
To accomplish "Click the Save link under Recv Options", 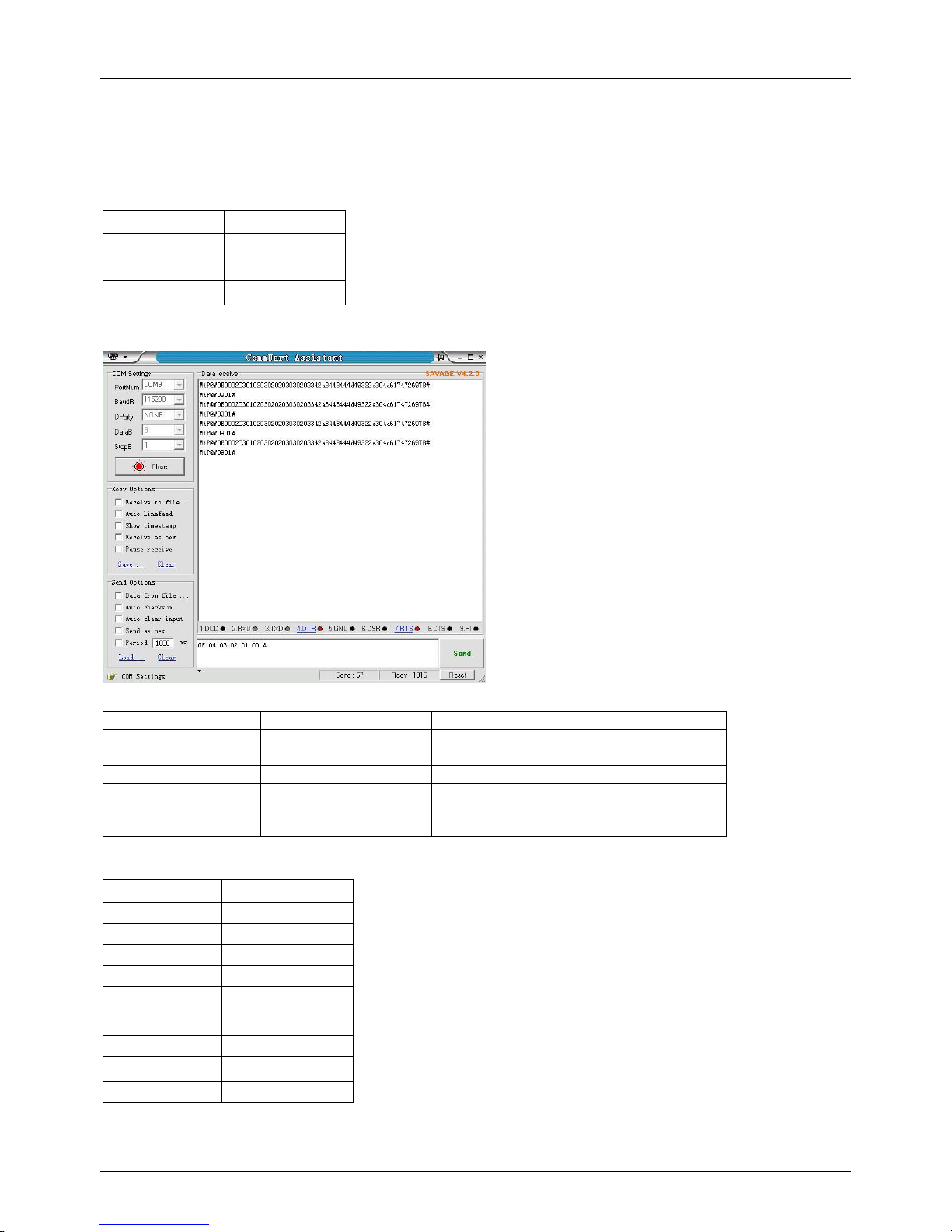I will (129, 564).
